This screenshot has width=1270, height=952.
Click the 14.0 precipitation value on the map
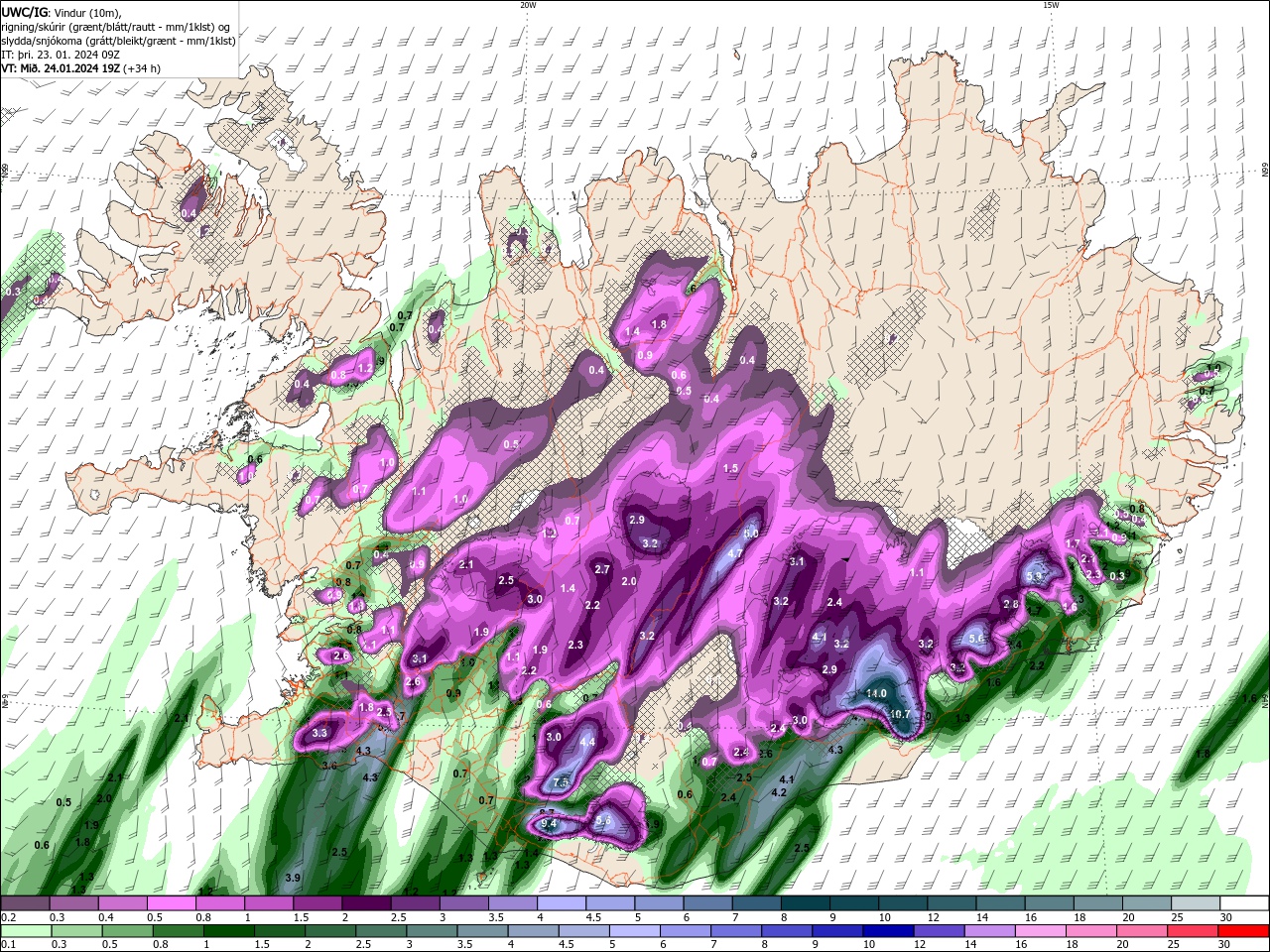[x=876, y=693]
